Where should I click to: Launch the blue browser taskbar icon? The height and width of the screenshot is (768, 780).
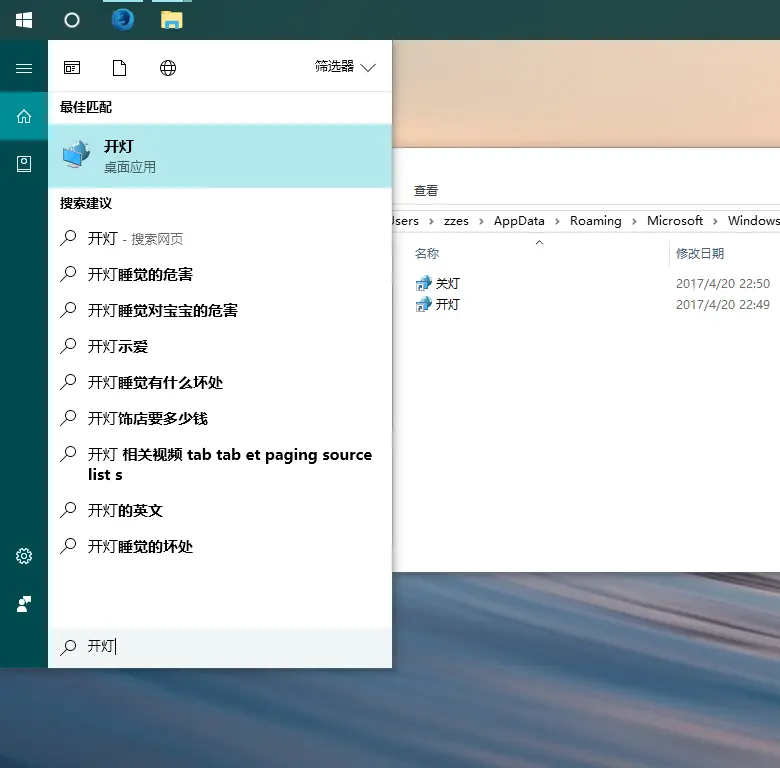pos(122,20)
